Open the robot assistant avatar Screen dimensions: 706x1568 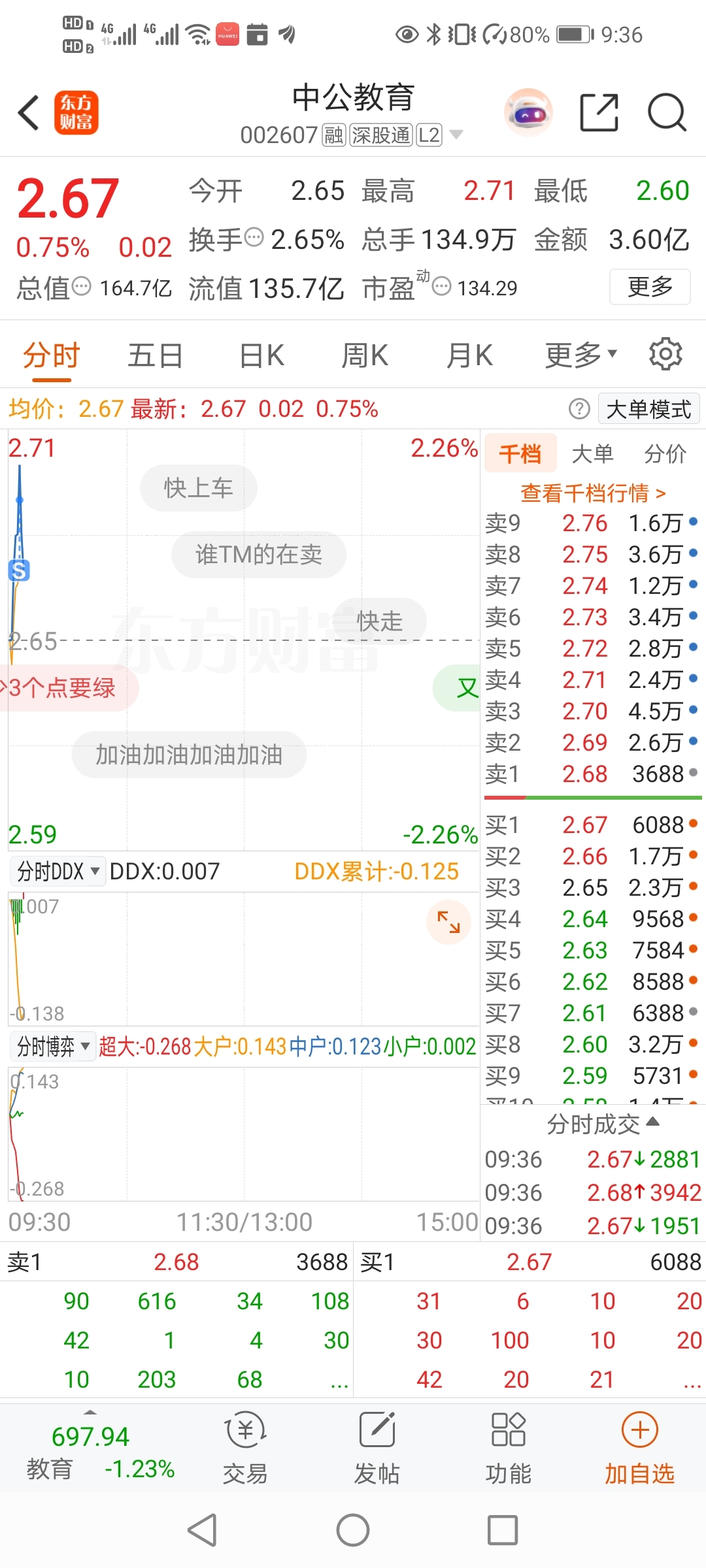tap(528, 112)
